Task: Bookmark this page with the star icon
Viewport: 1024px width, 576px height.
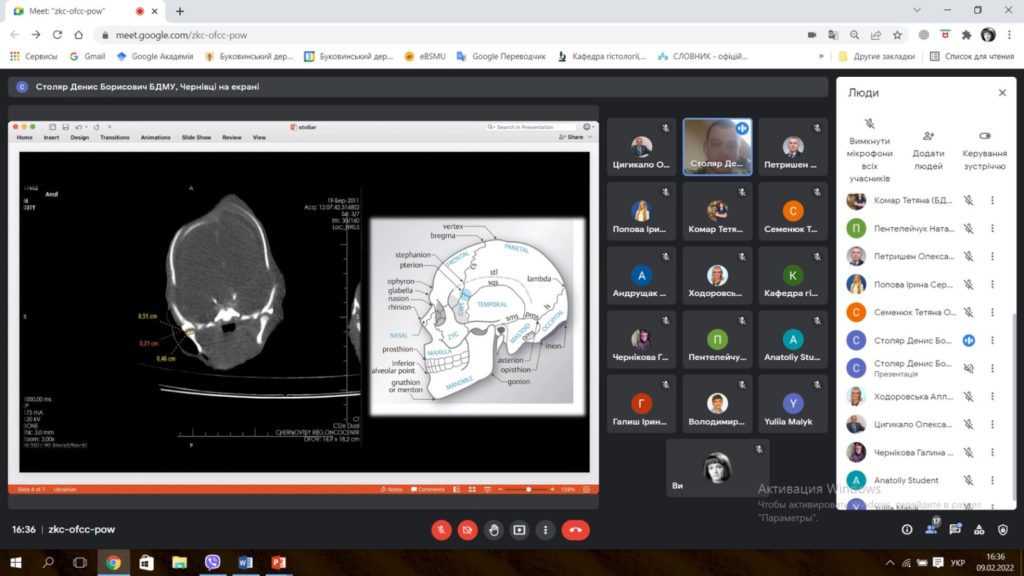Action: click(x=896, y=34)
